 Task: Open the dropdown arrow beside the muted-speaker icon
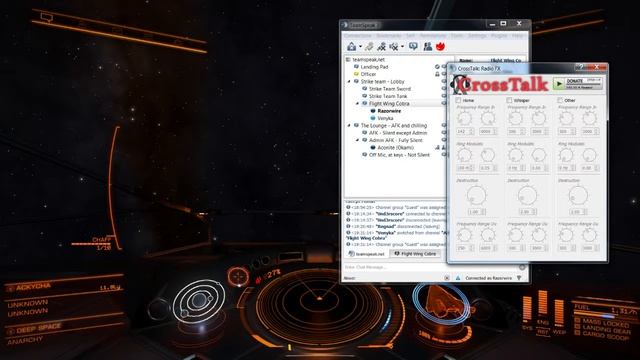(402, 47)
